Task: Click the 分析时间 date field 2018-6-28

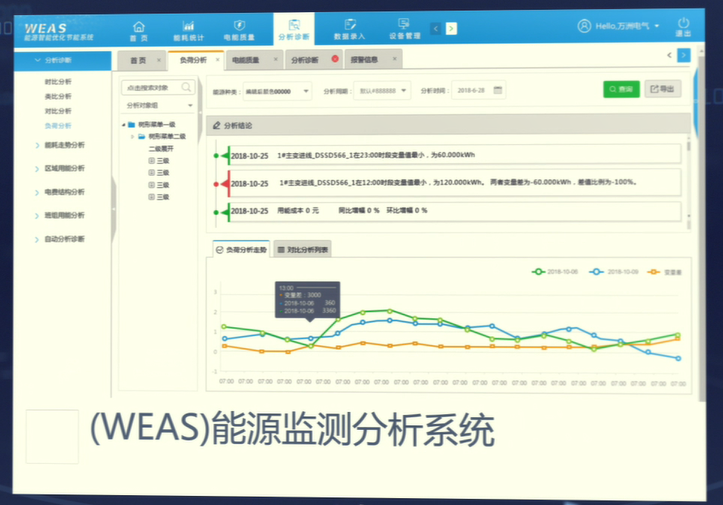Action: pyautogui.click(x=479, y=90)
